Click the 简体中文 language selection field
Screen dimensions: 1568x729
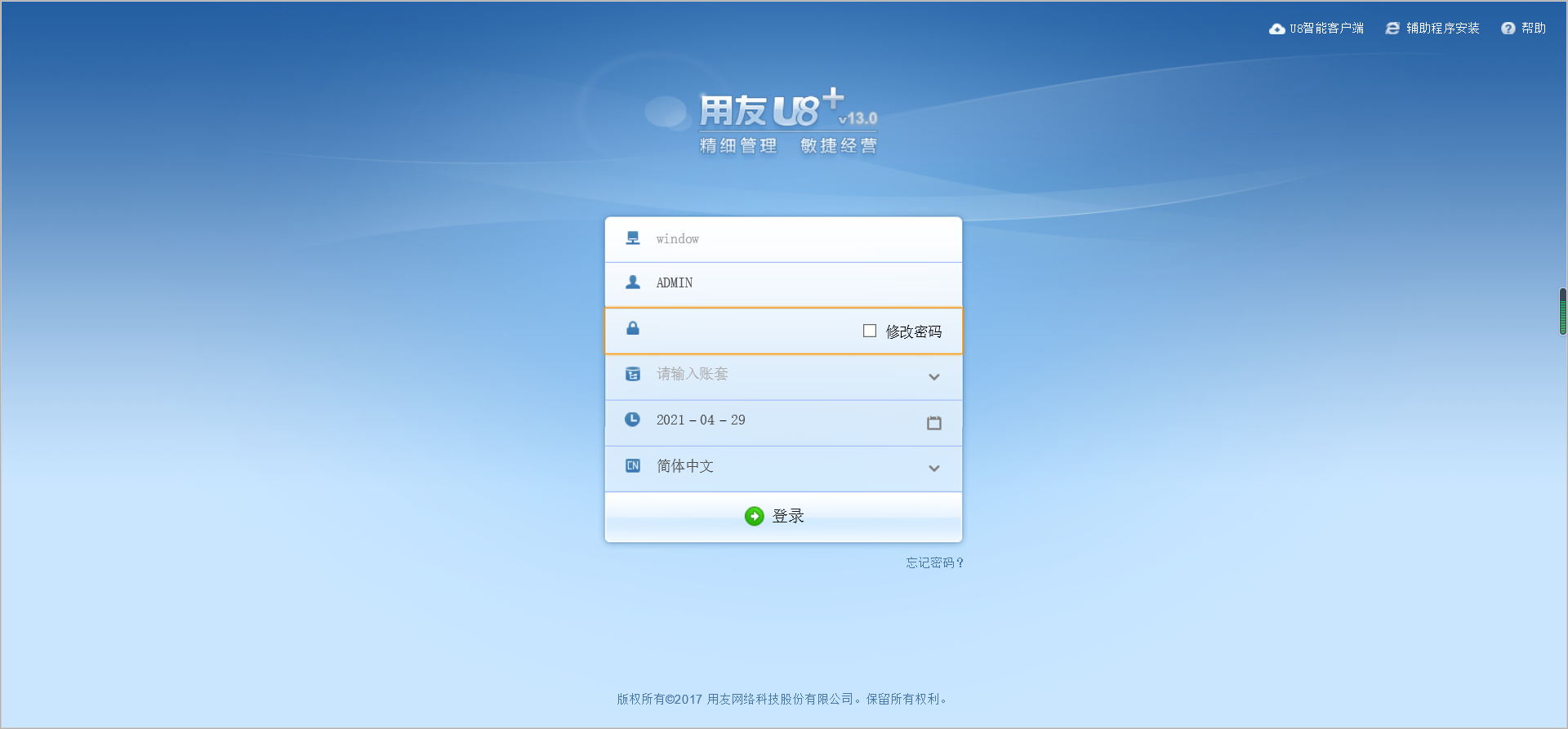(783, 469)
